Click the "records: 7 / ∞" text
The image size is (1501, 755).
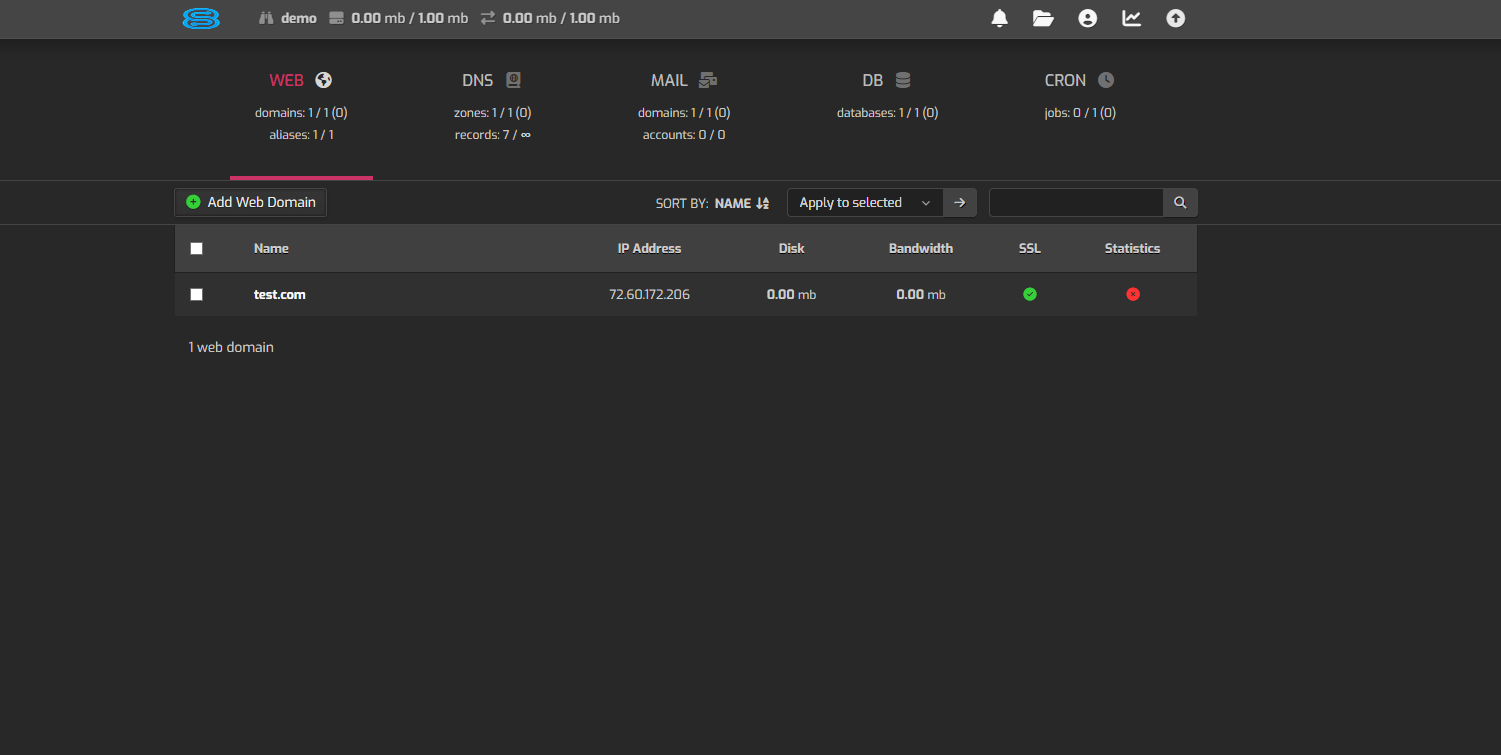pyautogui.click(x=492, y=134)
